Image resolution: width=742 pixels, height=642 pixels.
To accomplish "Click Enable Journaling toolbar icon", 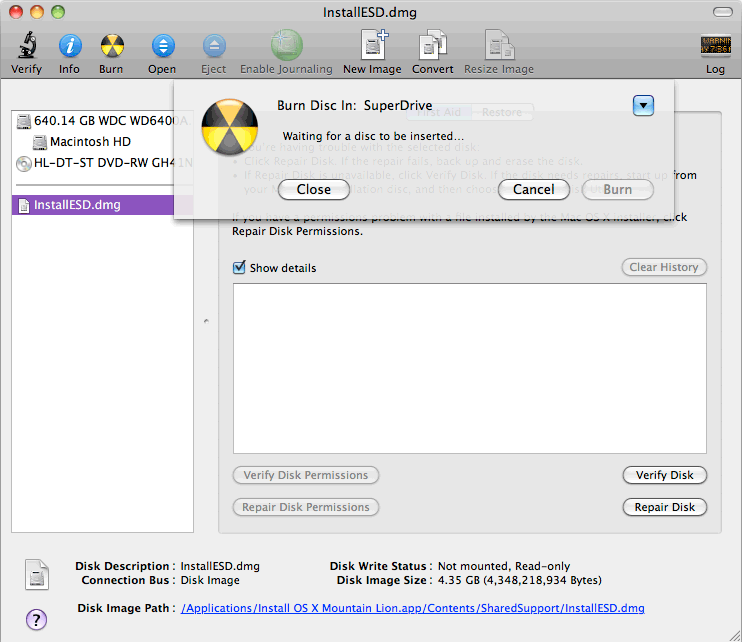I will (x=287, y=45).
